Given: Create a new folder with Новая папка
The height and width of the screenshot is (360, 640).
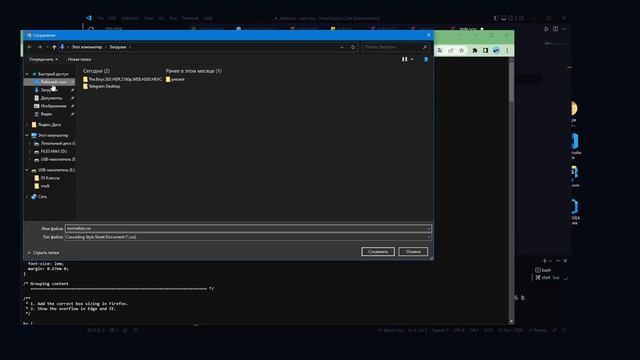Looking at the screenshot, I should coord(79,60).
